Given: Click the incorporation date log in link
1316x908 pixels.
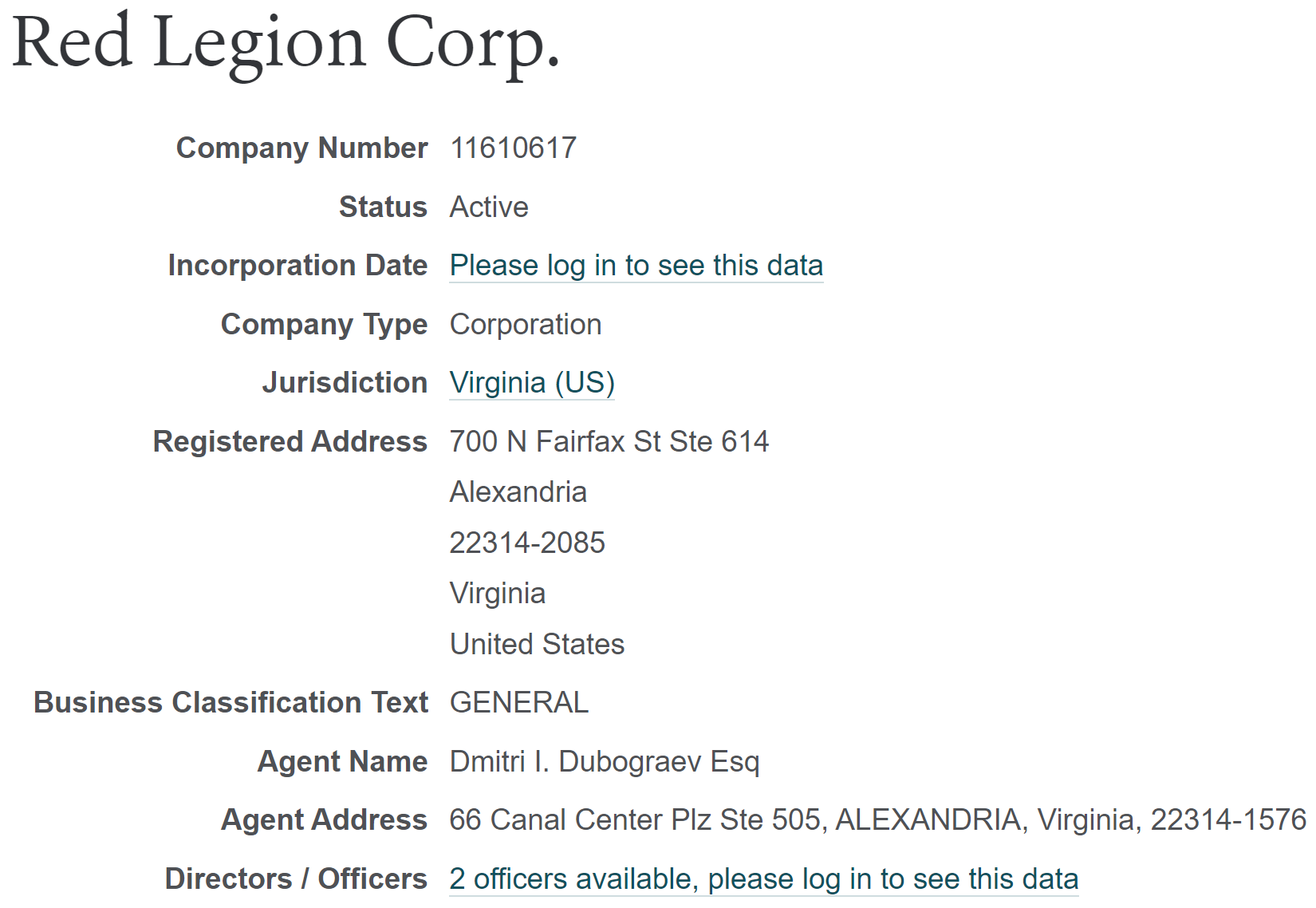Looking at the screenshot, I should tap(636, 266).
